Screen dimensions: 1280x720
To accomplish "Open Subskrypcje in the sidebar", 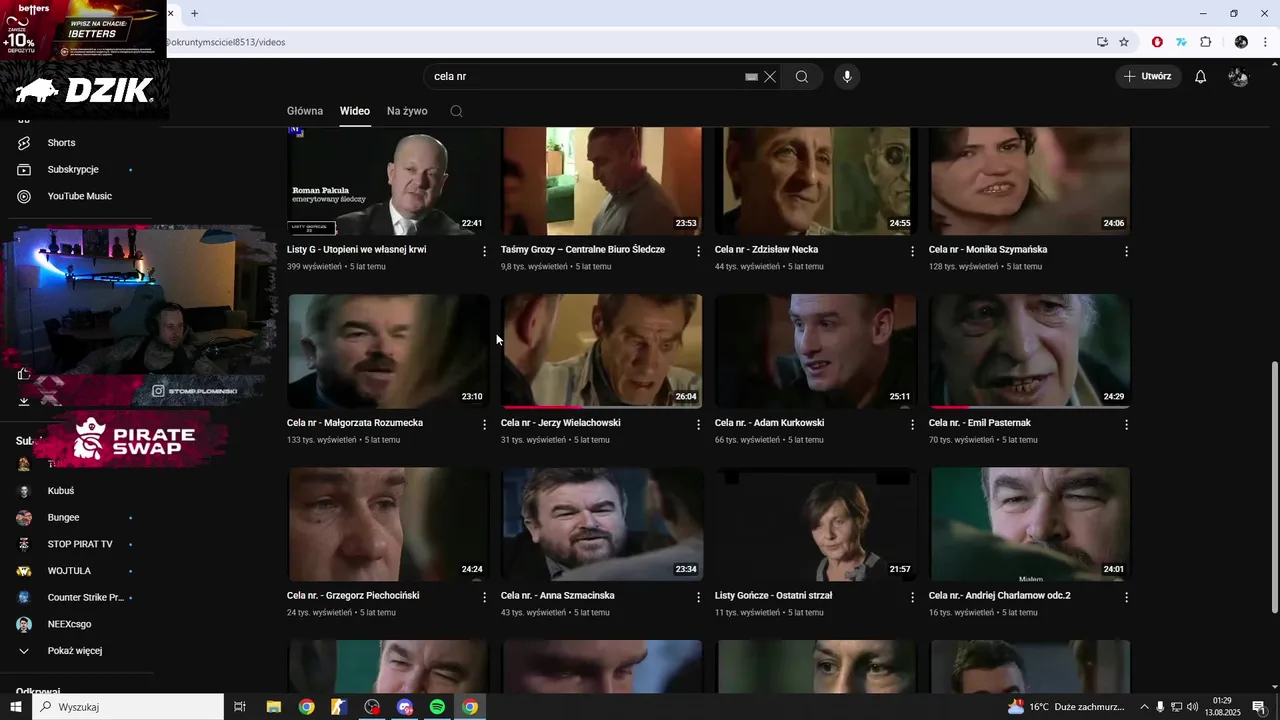I will tap(75, 170).
